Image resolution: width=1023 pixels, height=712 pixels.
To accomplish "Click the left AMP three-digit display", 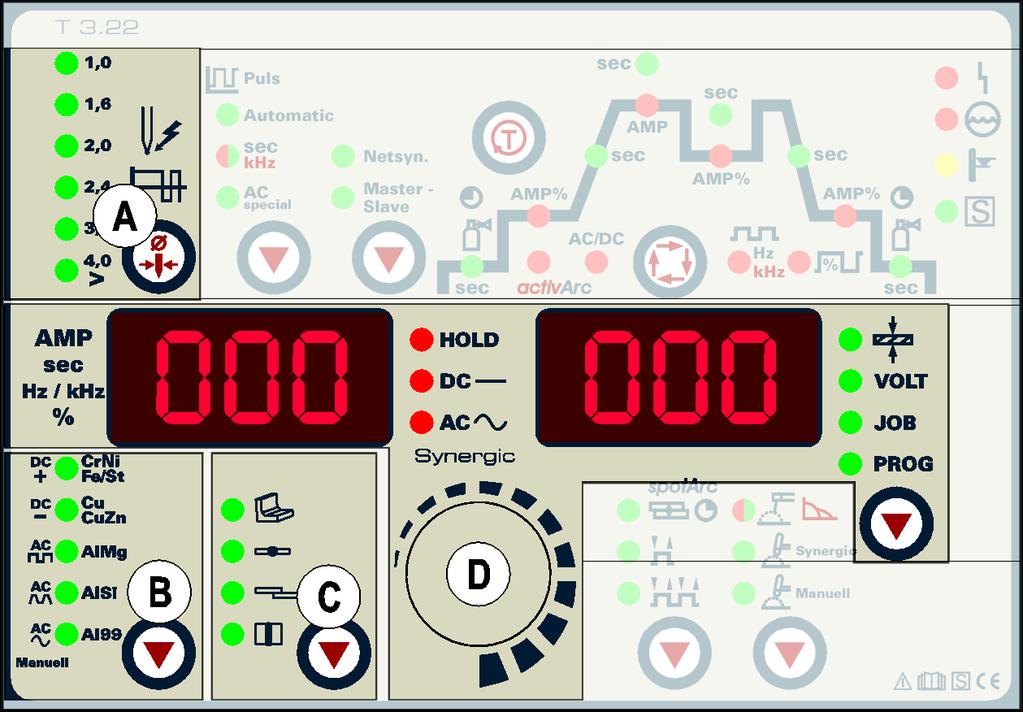I will (250, 377).
